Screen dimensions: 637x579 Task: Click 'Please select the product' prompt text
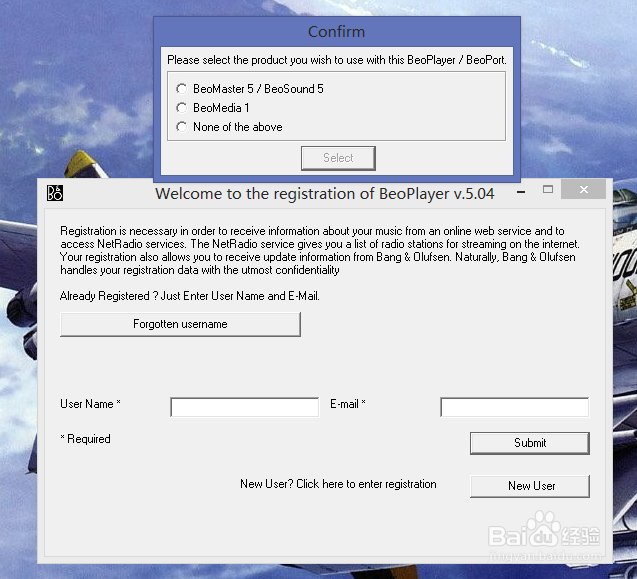[337, 60]
